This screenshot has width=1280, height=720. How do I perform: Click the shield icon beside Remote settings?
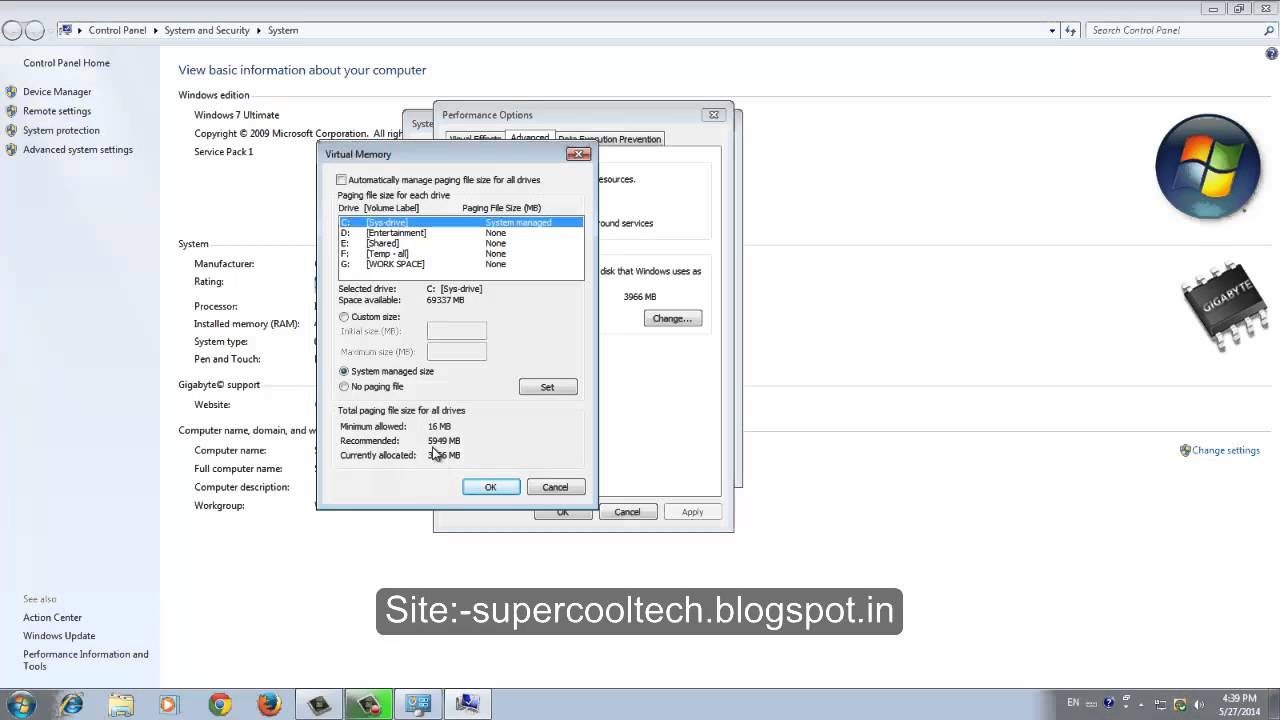point(11,111)
